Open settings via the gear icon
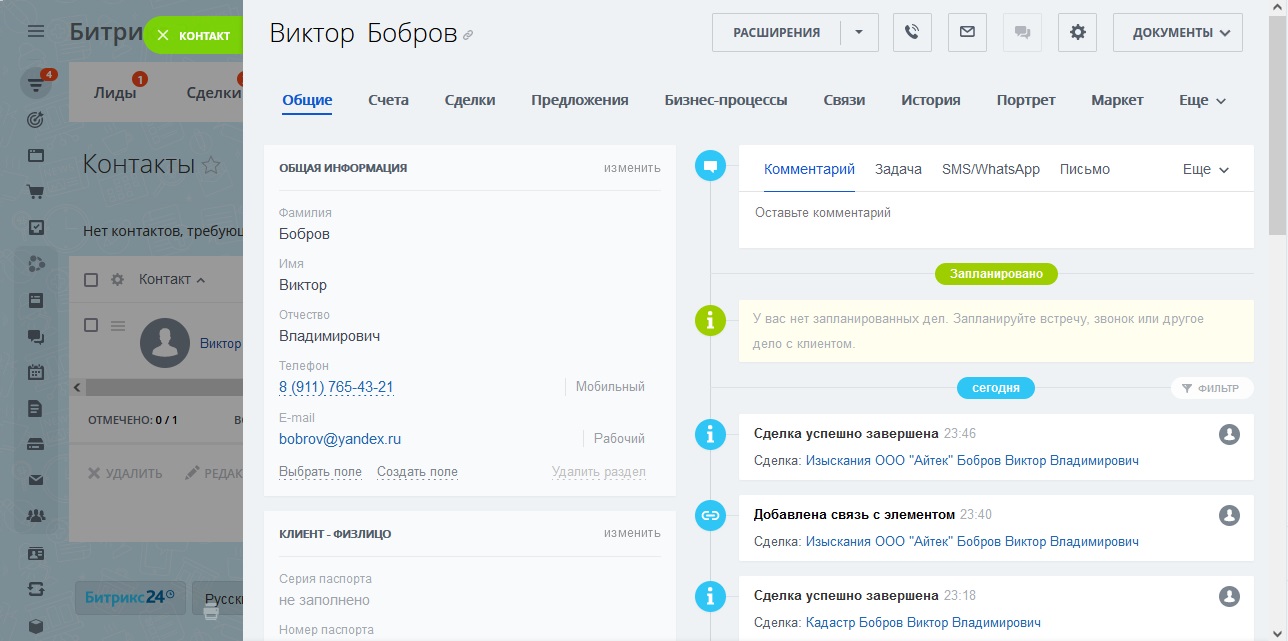1288x641 pixels. click(1077, 32)
